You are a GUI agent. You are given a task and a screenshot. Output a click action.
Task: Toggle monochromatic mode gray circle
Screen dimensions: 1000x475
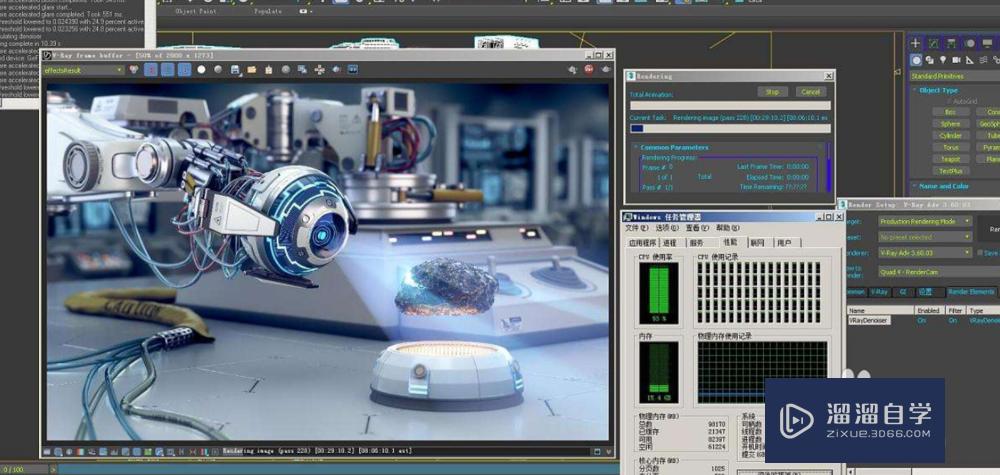coord(218,69)
